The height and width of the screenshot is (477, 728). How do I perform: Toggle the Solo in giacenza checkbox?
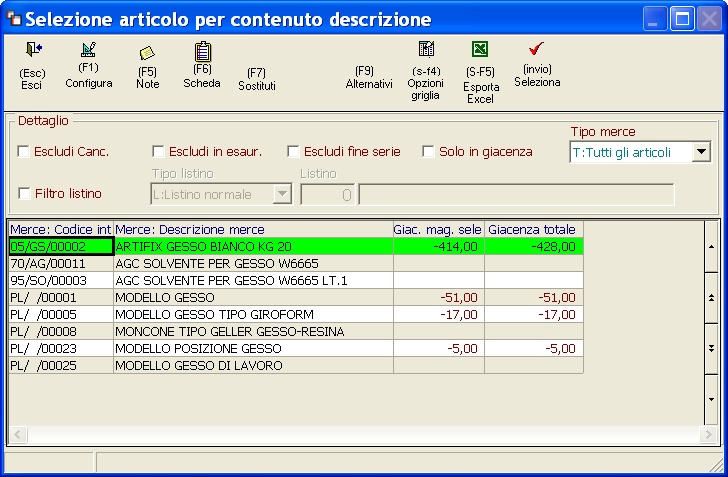coord(428,151)
